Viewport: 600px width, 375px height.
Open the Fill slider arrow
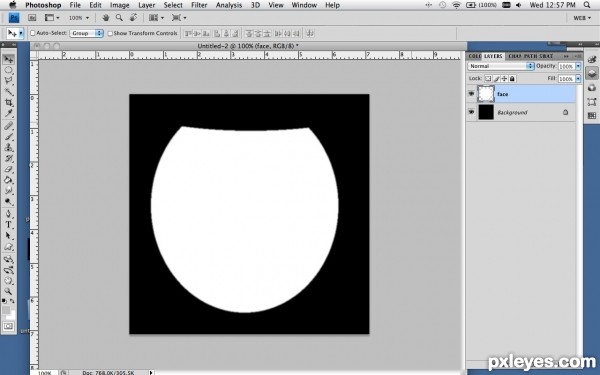point(578,78)
